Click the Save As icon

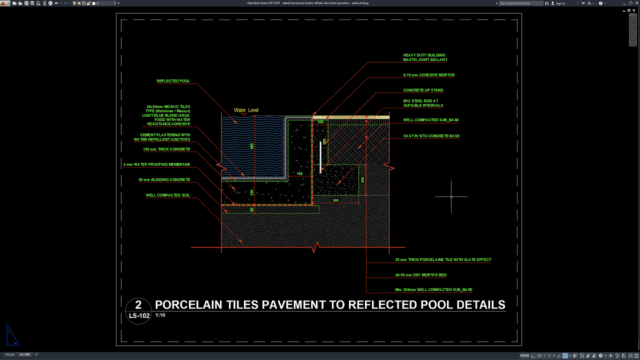[32, 3]
